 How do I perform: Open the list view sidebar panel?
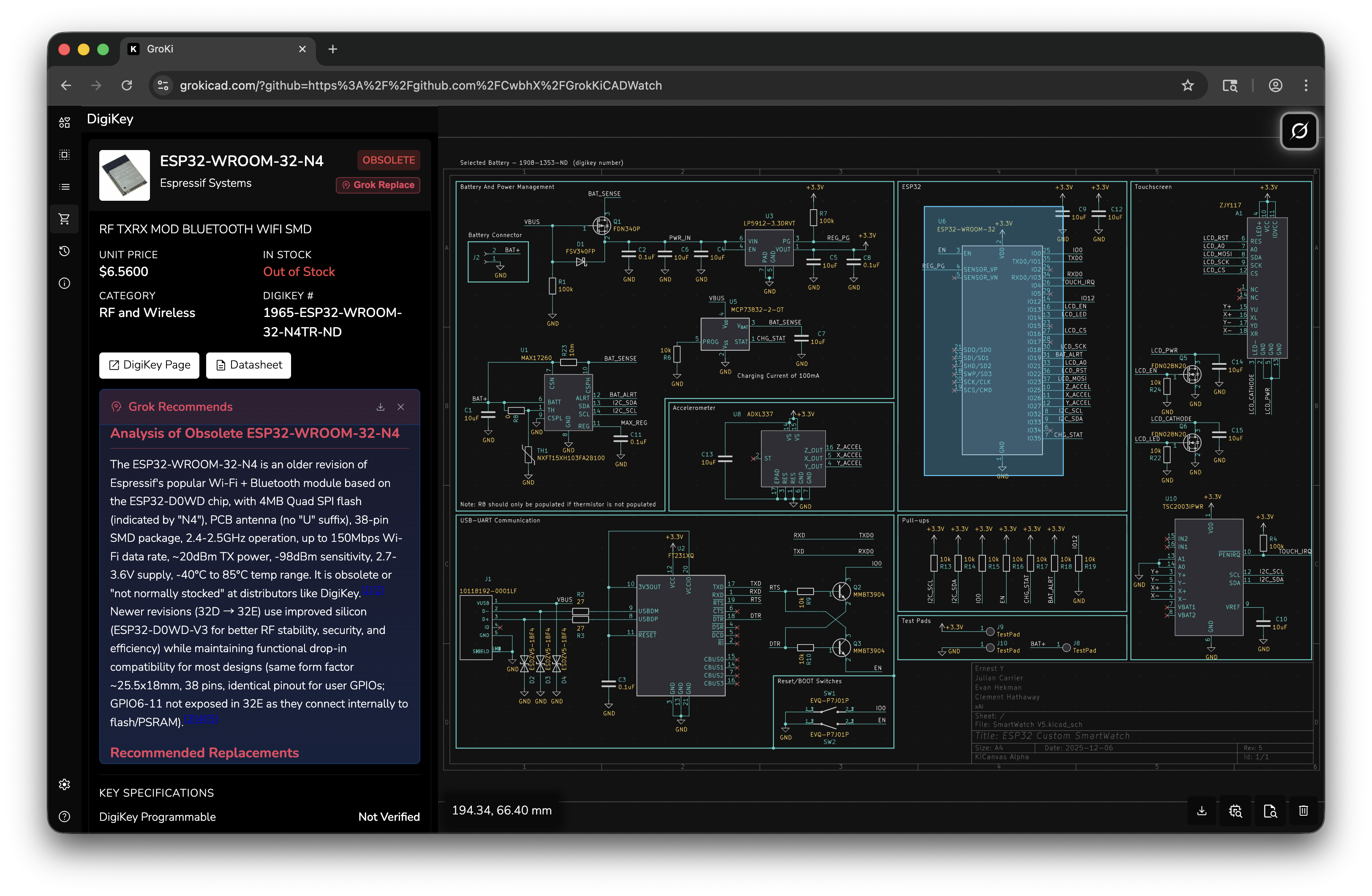point(65,187)
